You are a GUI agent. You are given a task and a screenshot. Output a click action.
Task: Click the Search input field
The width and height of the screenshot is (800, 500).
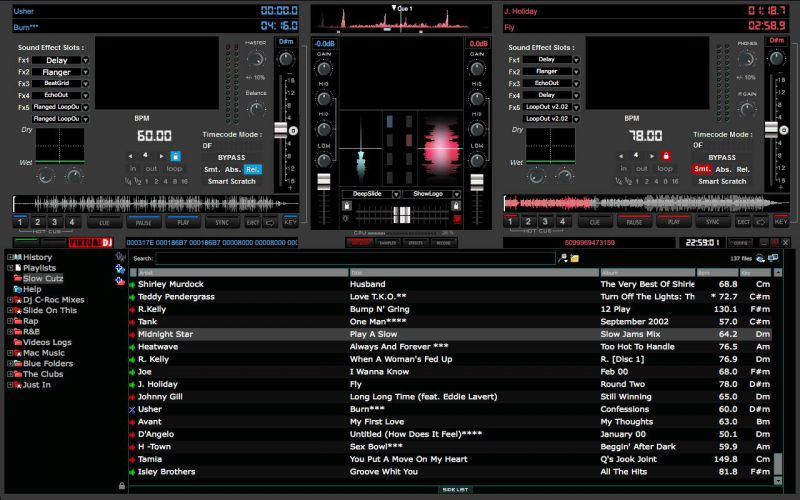tap(355, 258)
